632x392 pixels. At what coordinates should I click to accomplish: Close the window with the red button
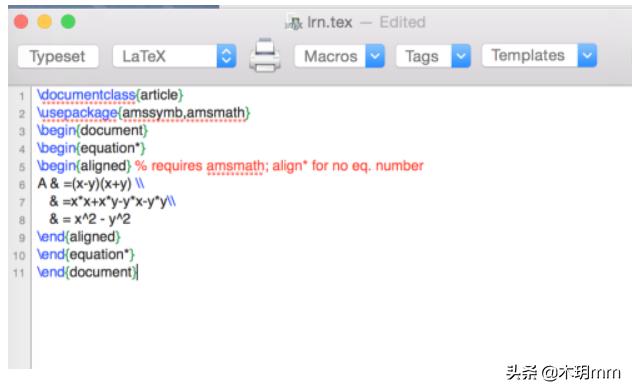21,21
